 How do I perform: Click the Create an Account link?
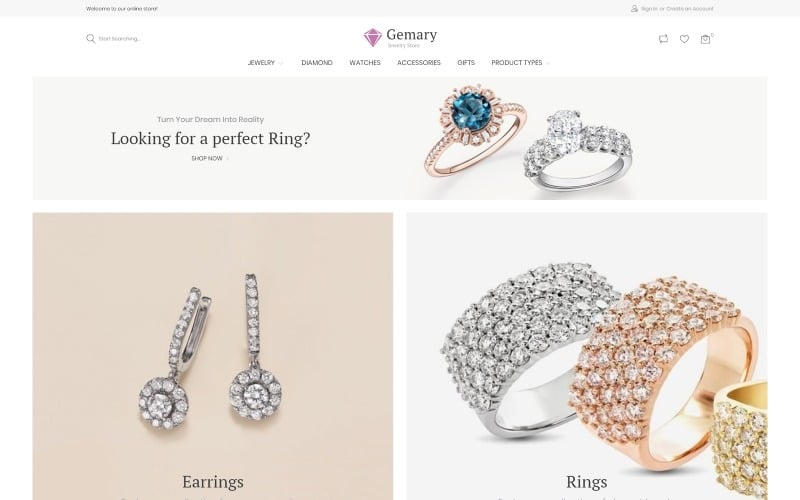point(690,9)
